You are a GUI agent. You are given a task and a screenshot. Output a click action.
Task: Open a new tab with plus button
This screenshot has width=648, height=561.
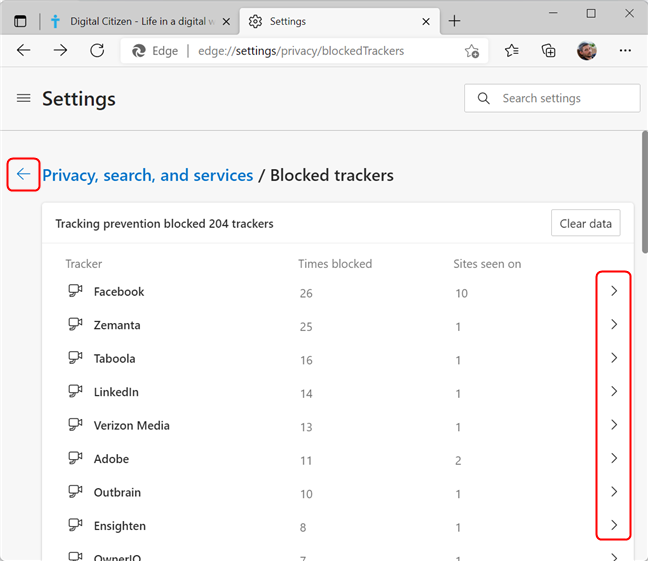pyautogui.click(x=454, y=21)
